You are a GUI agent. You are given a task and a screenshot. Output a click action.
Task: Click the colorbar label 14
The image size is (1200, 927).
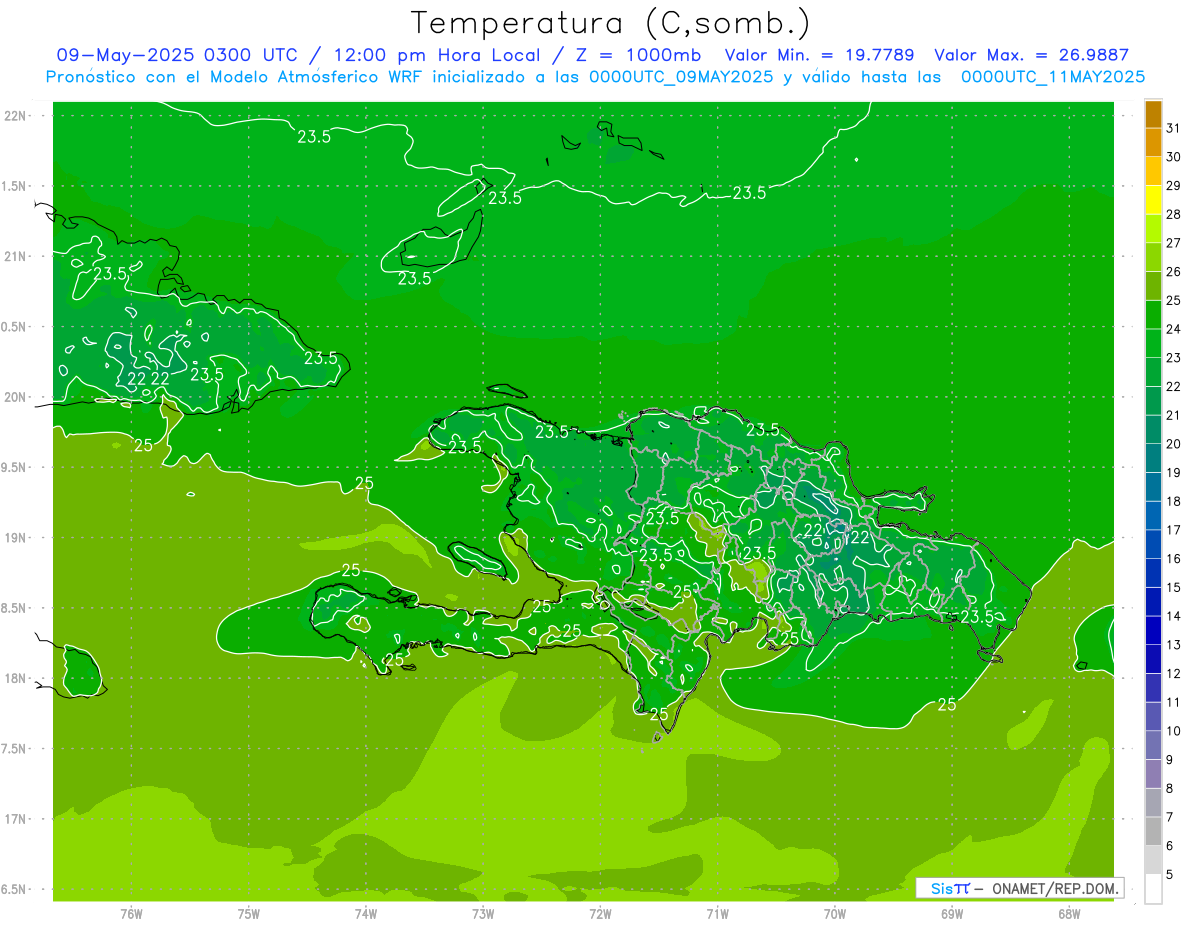(x=1173, y=616)
